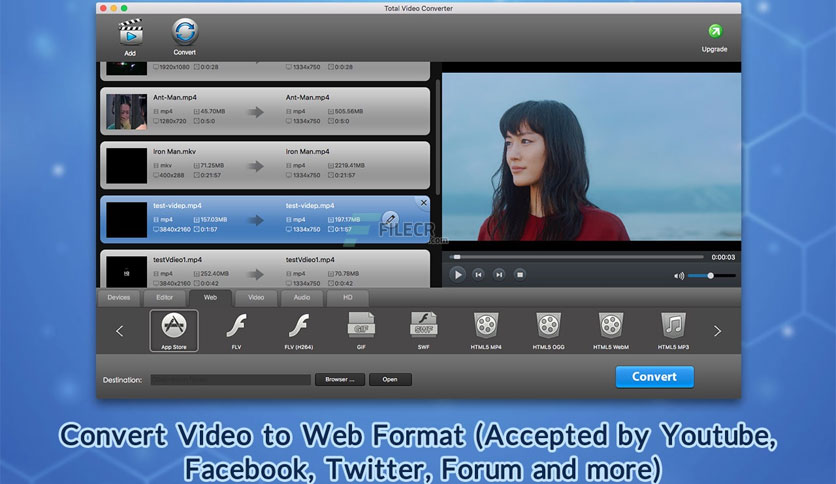Click the Destination path field
Screen dimensions: 836x484
point(230,380)
